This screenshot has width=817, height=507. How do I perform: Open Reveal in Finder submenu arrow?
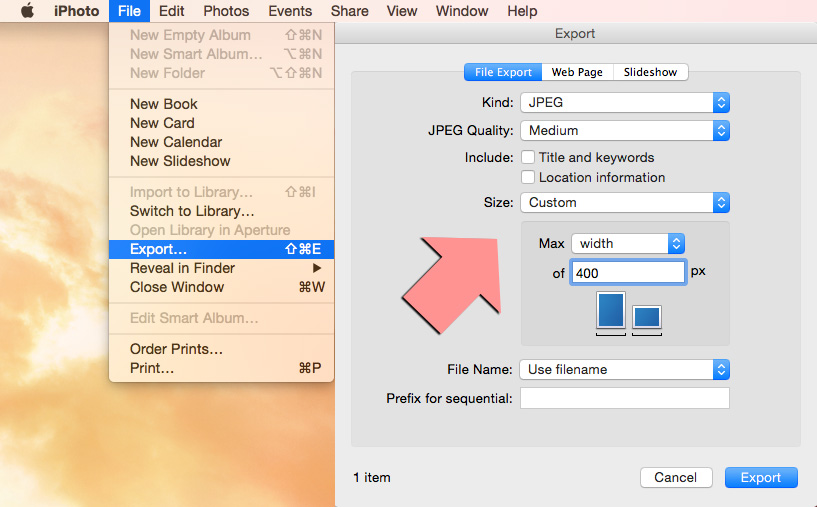(x=317, y=268)
